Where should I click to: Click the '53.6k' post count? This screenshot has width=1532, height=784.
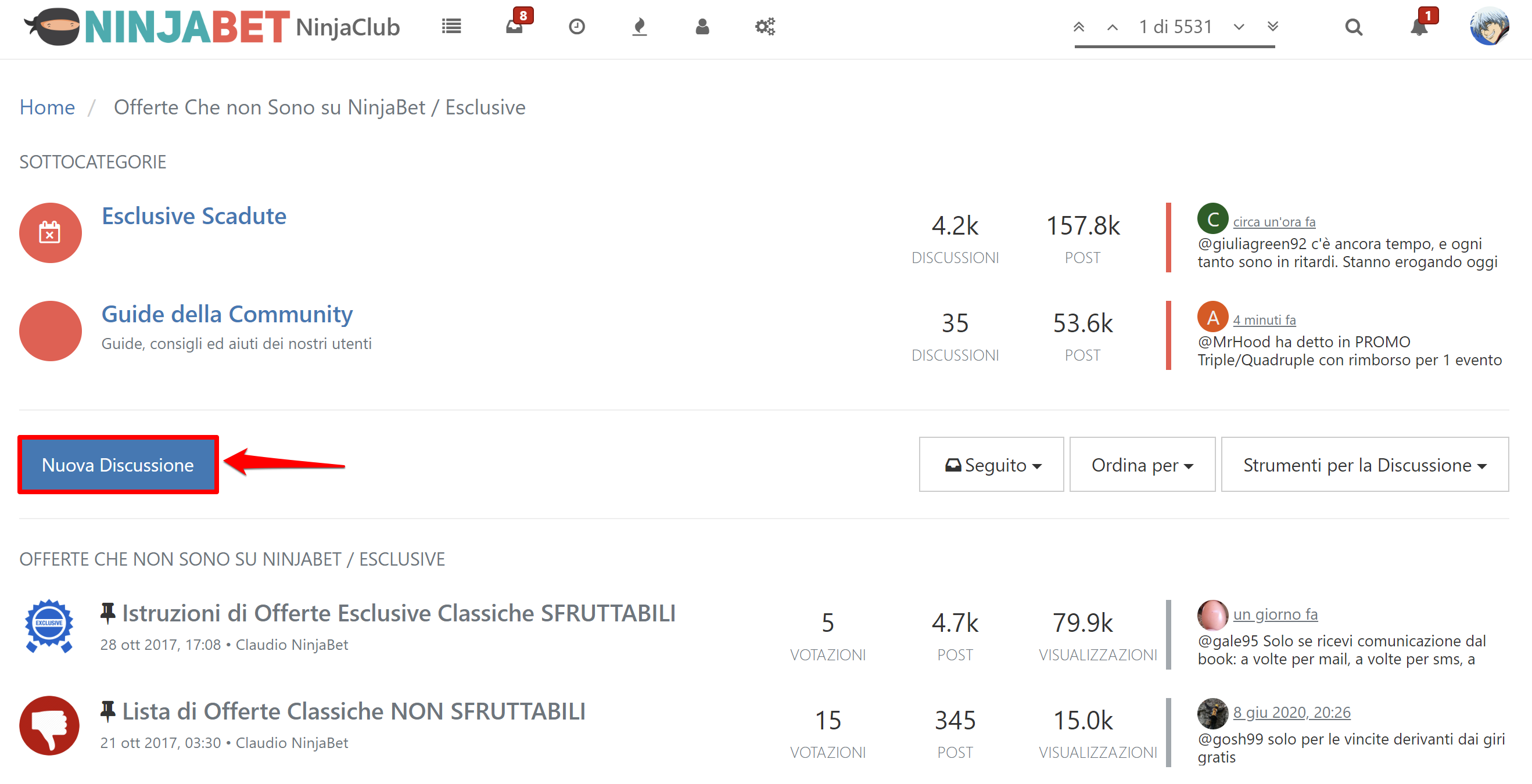point(1082,323)
